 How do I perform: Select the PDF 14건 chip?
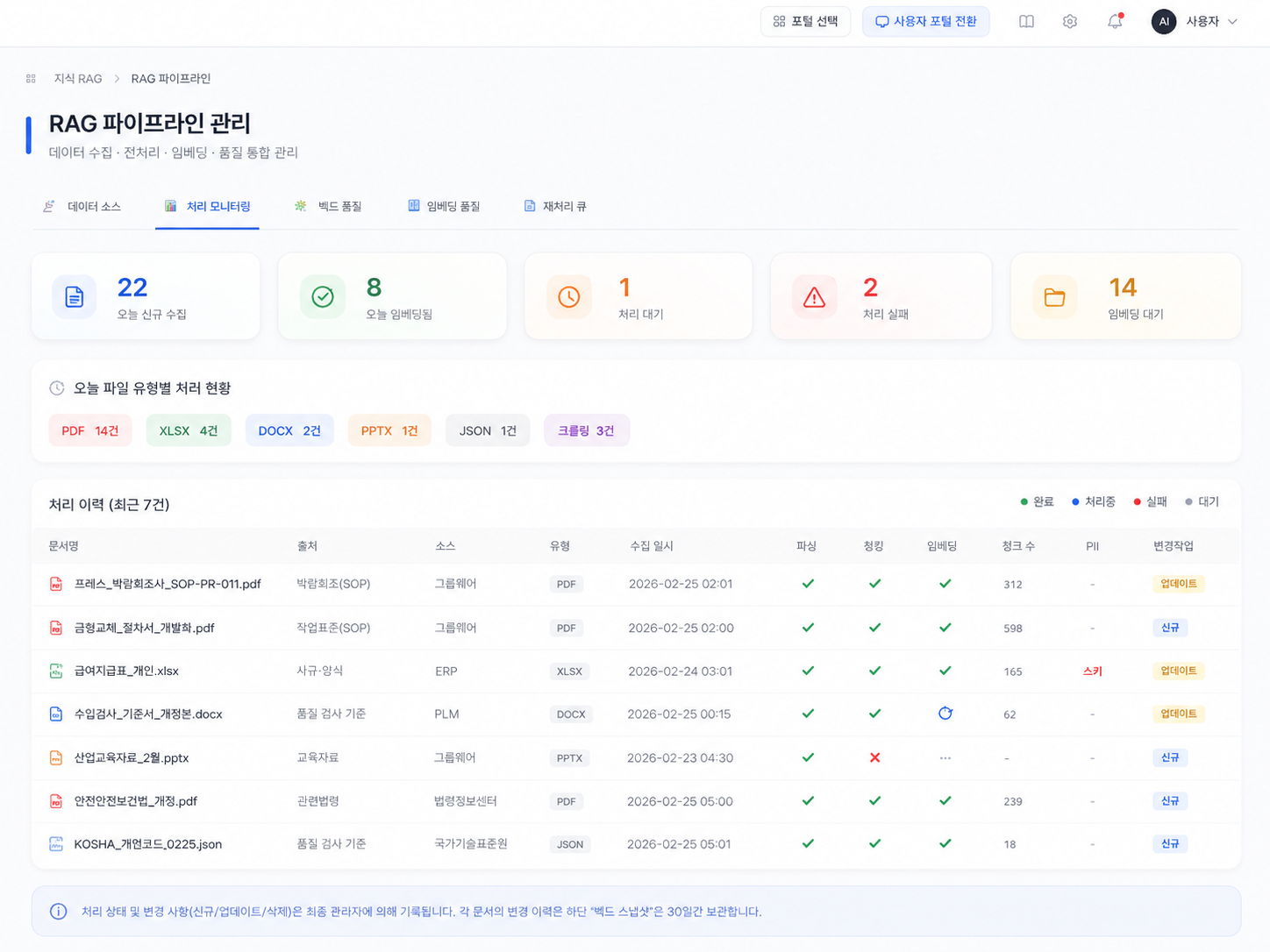(x=90, y=430)
